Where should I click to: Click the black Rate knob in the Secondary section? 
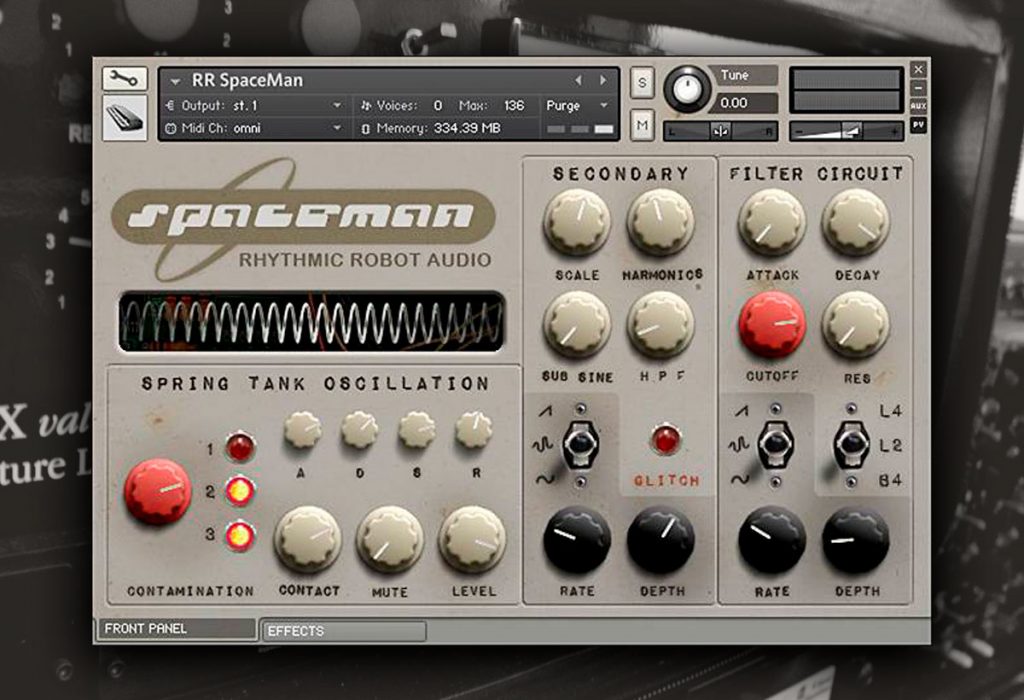(577, 539)
